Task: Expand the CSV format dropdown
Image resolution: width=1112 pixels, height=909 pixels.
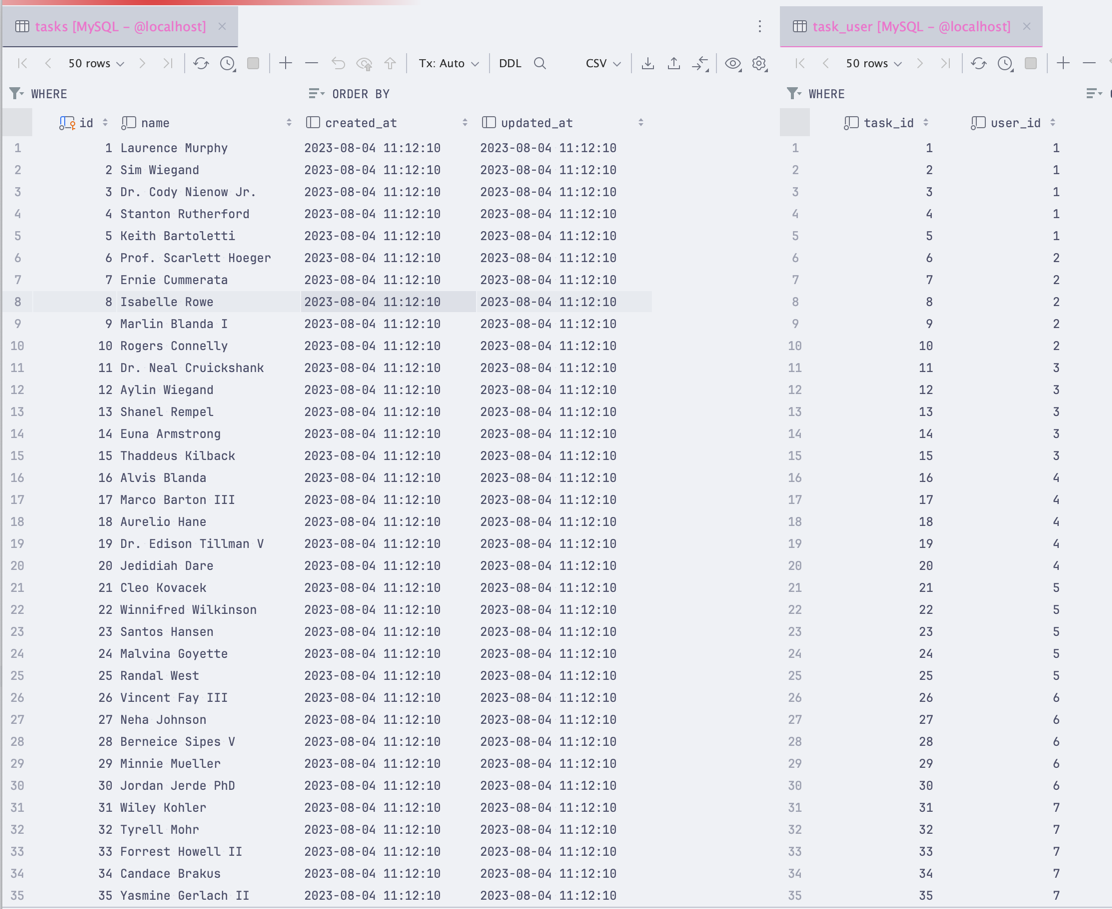Action: [603, 63]
